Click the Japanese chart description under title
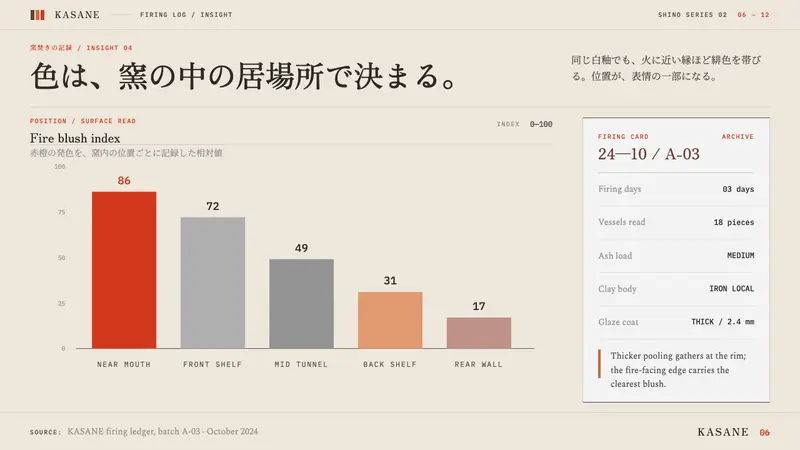Viewport: 800px width, 450px height. [126, 153]
